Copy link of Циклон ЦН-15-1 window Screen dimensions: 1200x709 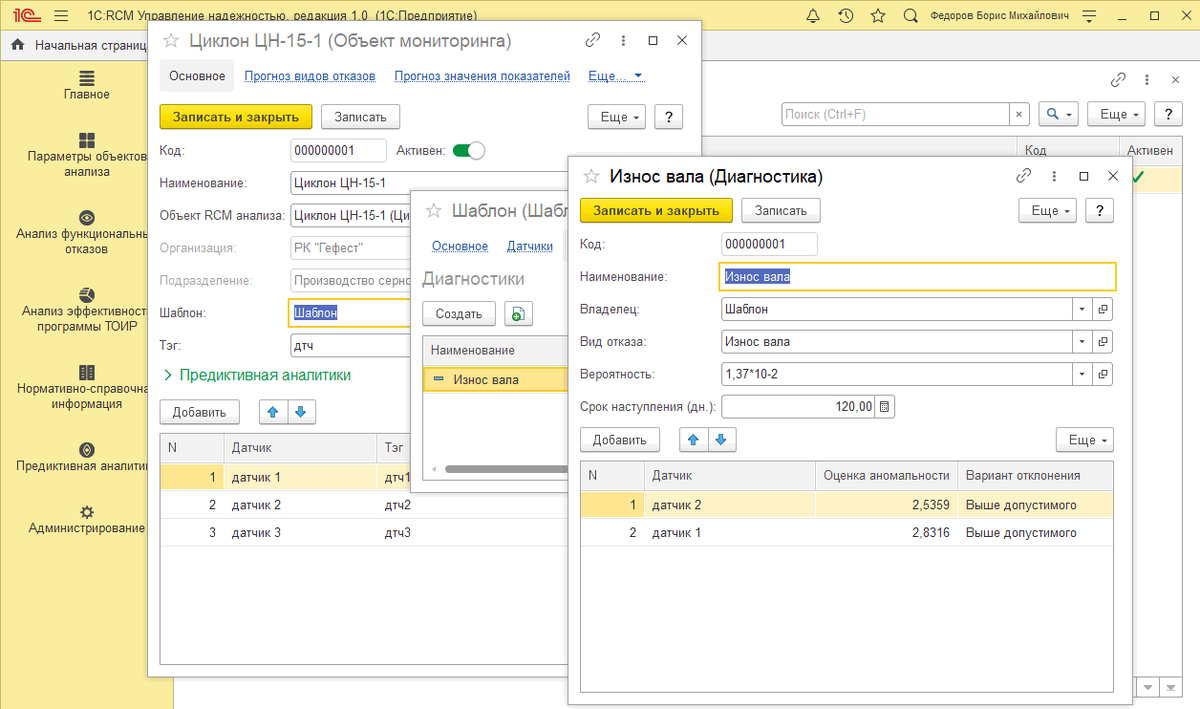(593, 40)
